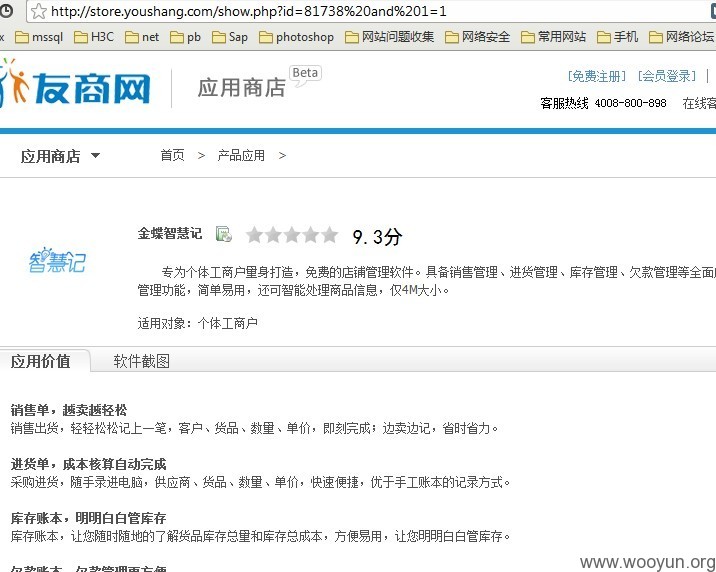Open the 常用网站 bookmark folder
The height and width of the screenshot is (572, 716).
(553, 37)
